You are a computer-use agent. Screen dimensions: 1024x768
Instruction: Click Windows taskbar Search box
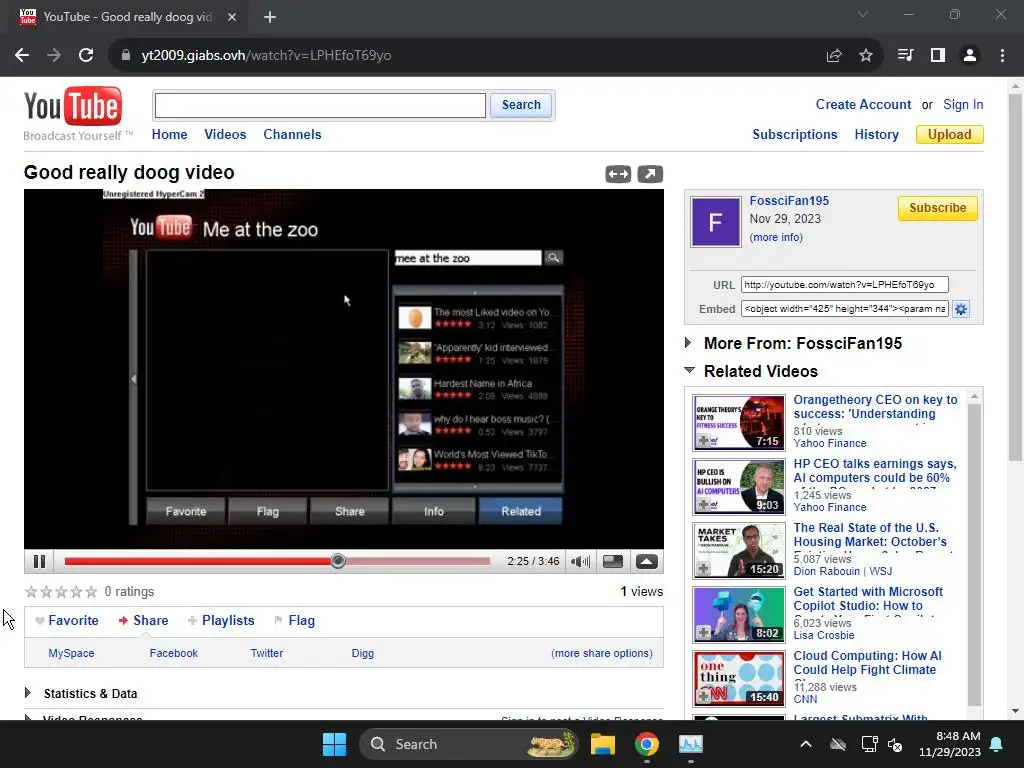468,744
